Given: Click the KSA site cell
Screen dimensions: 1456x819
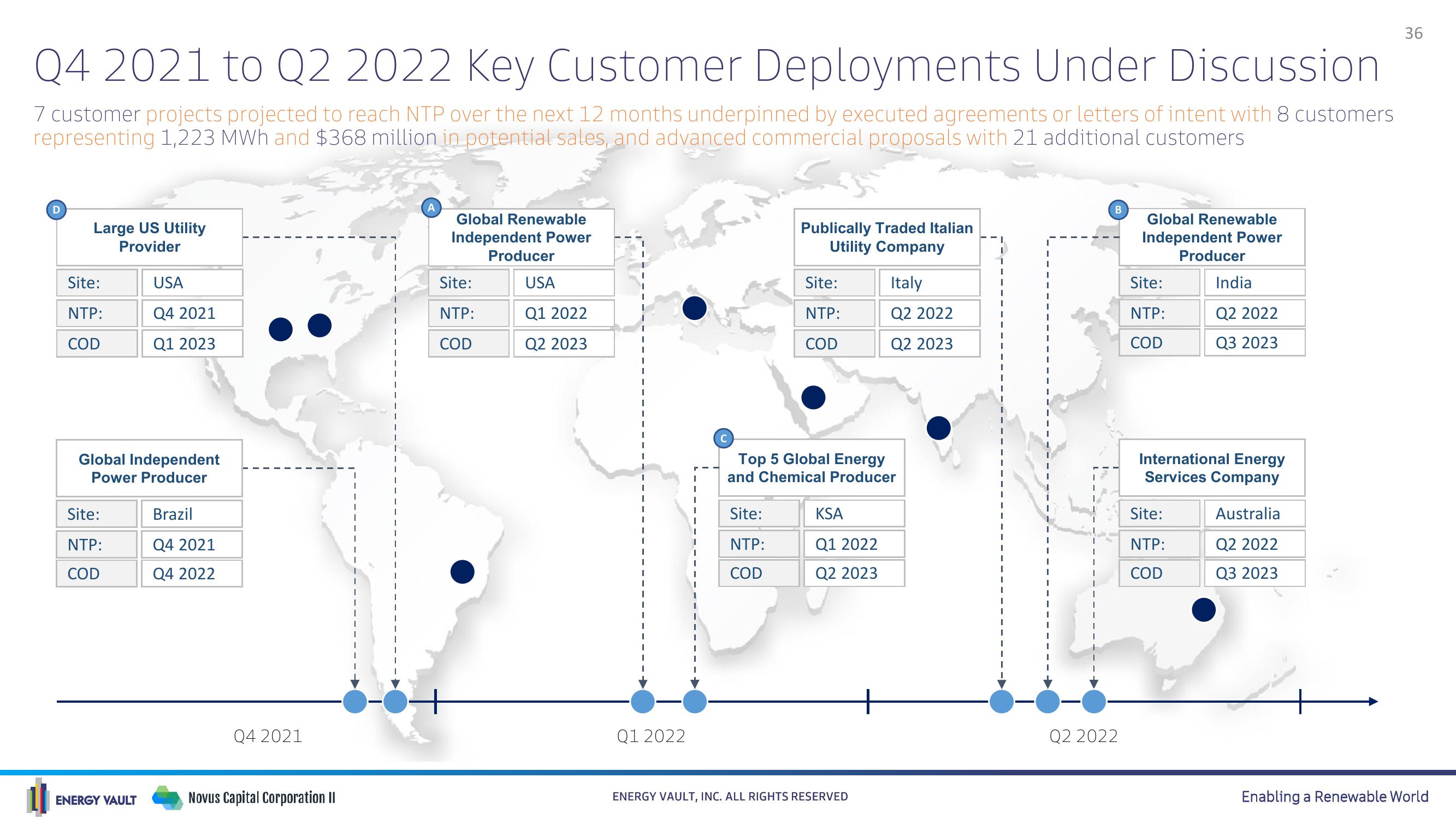Looking at the screenshot, I should 854,513.
